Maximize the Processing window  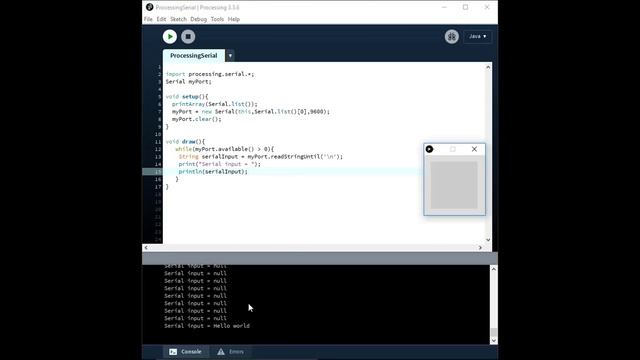coord(465,7)
